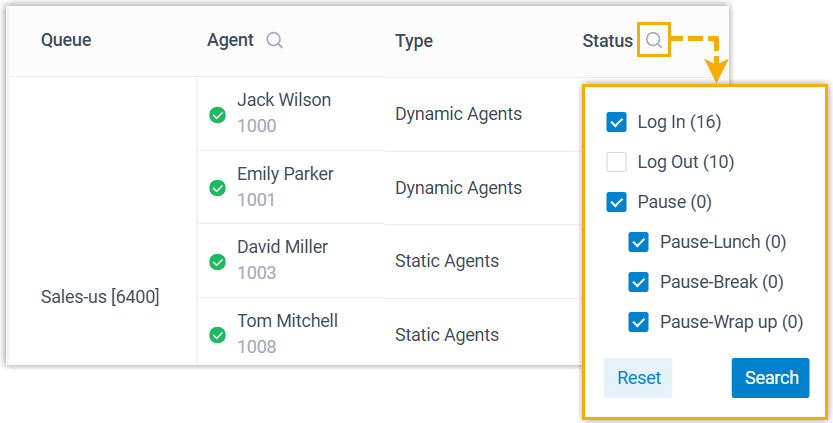Image resolution: width=833 pixels, height=423 pixels.
Task: Deselect the Pause-Wrap up (0) checkbox
Action: pyautogui.click(x=638, y=322)
